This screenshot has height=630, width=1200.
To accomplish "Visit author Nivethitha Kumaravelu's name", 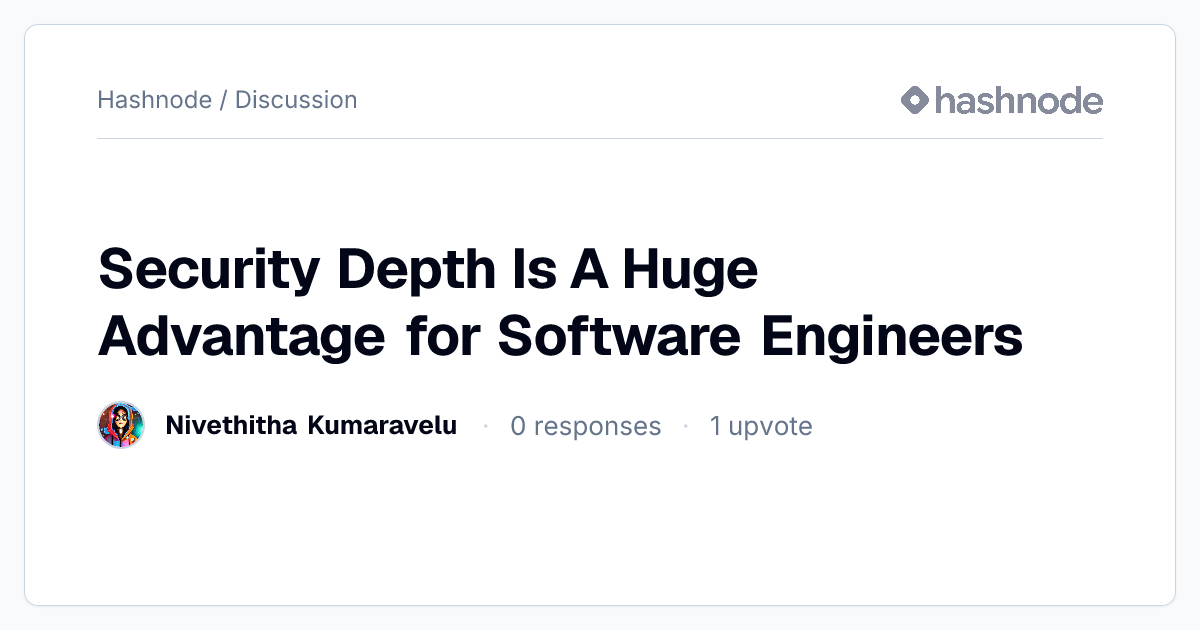I will pyautogui.click(x=311, y=426).
